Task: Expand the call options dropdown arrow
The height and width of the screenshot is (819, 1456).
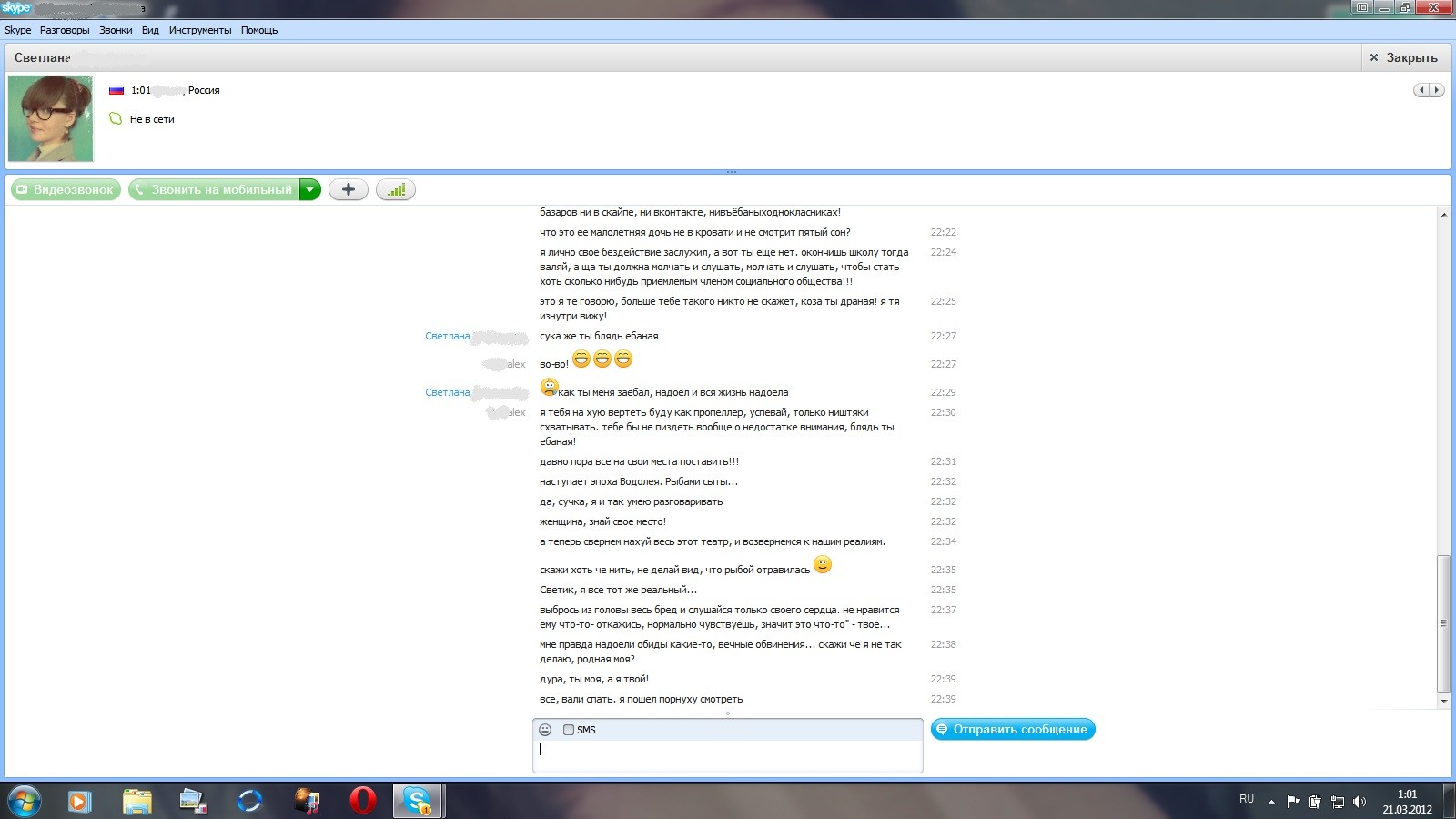Action: click(310, 190)
